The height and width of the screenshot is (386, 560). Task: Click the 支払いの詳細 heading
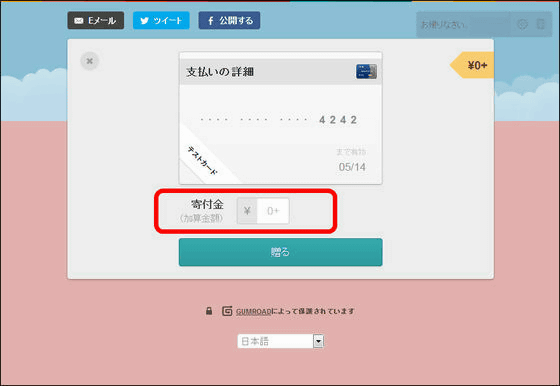220,72
